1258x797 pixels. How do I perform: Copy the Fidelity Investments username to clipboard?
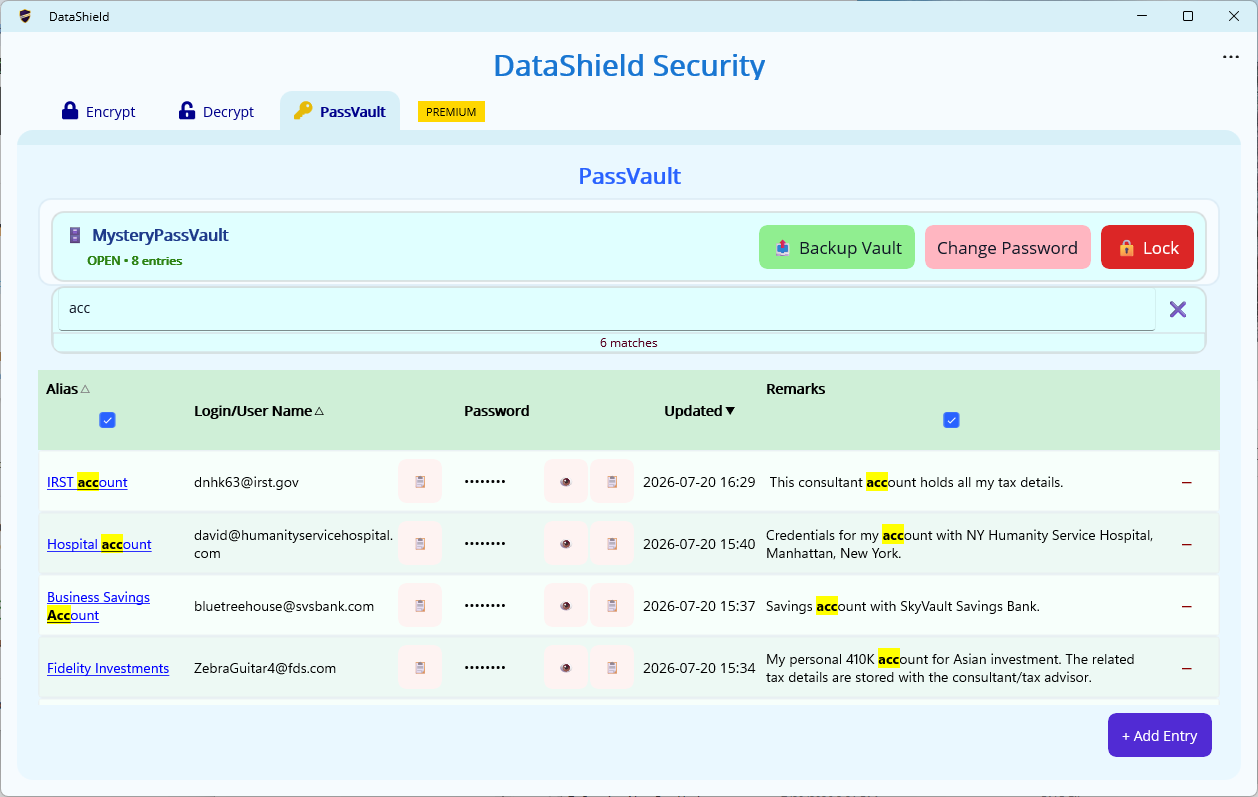(420, 668)
